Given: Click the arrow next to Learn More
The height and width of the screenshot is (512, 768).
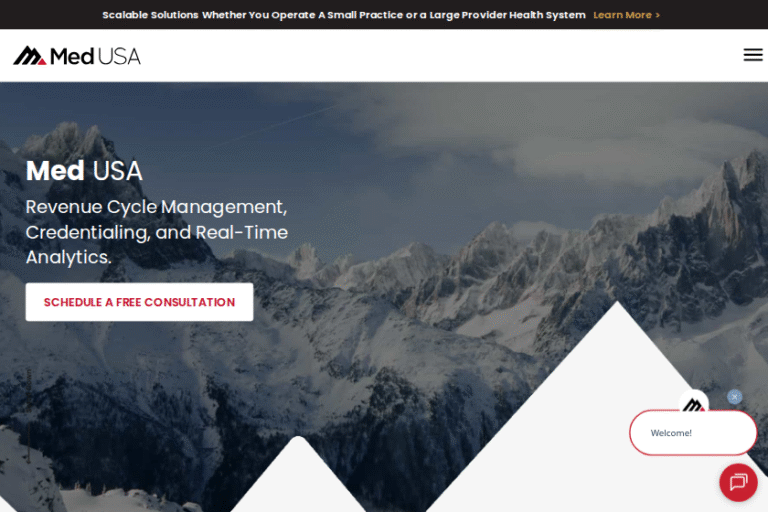Looking at the screenshot, I should 657,15.
